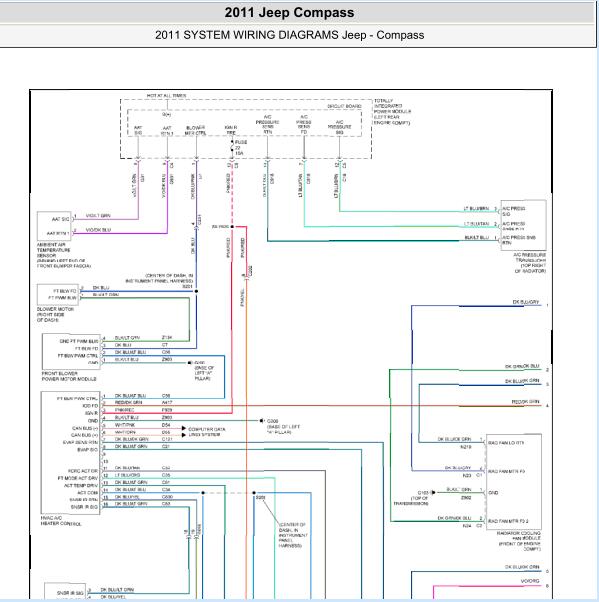The image size is (599, 602).
Task: Click the '2011 SYSTEM WIRING DIAGRAMS Jeep - Compass' subtitle
Action: [290, 35]
